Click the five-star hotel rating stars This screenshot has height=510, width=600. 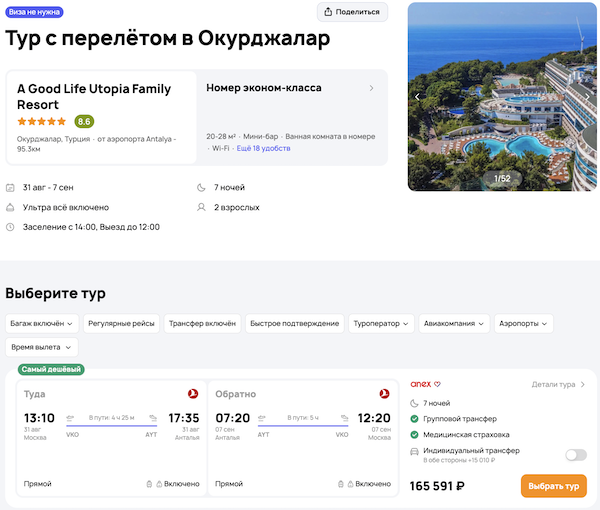click(42, 121)
